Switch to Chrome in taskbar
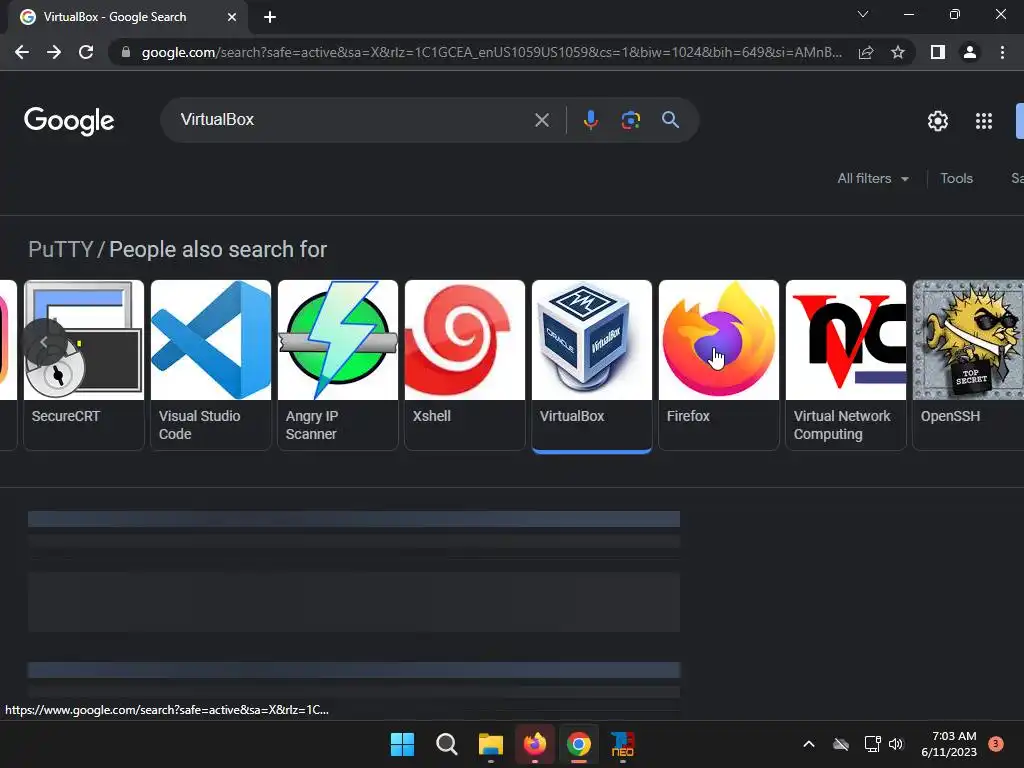1024x768 pixels. pyautogui.click(x=579, y=744)
